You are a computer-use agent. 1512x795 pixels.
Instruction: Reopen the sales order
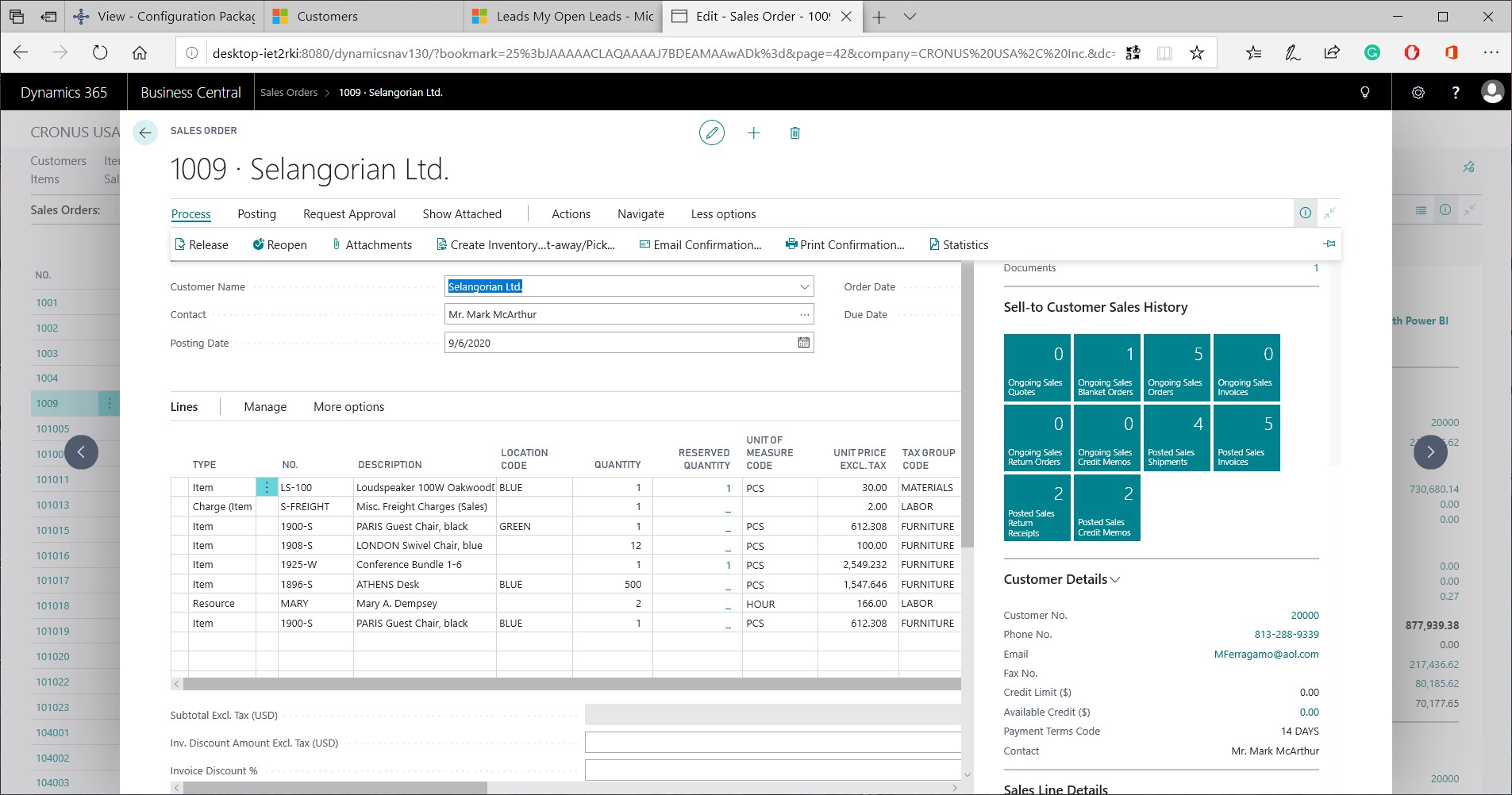(x=279, y=245)
